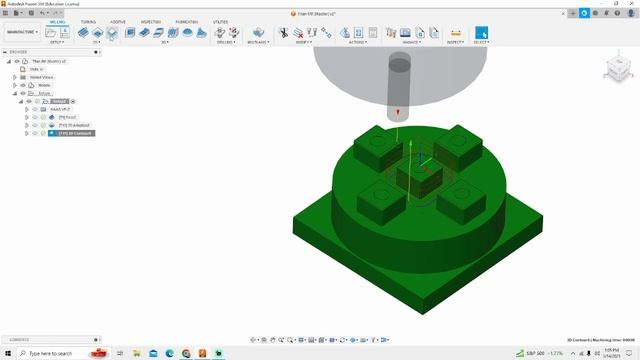Click the highlighted 2D Contour icon
The image size is (640, 360).
point(112,32)
